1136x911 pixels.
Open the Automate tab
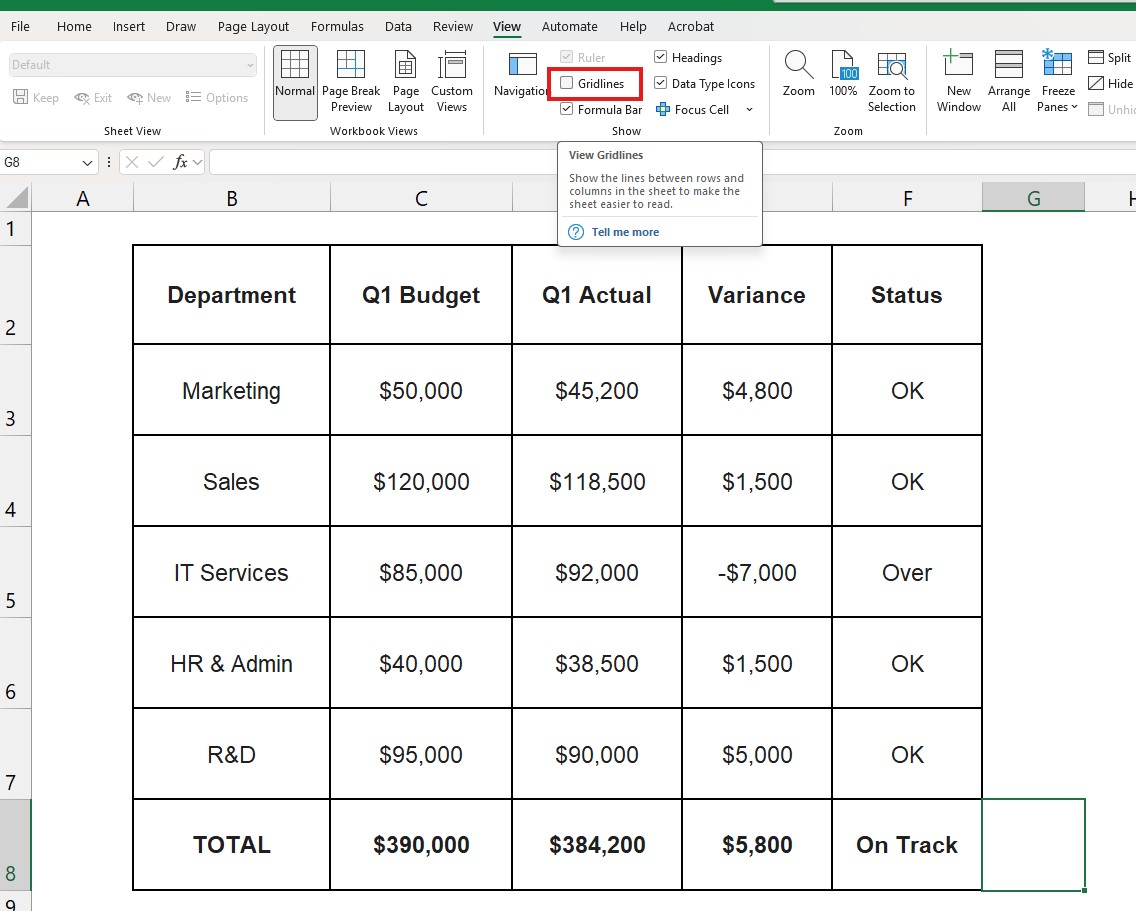click(569, 26)
